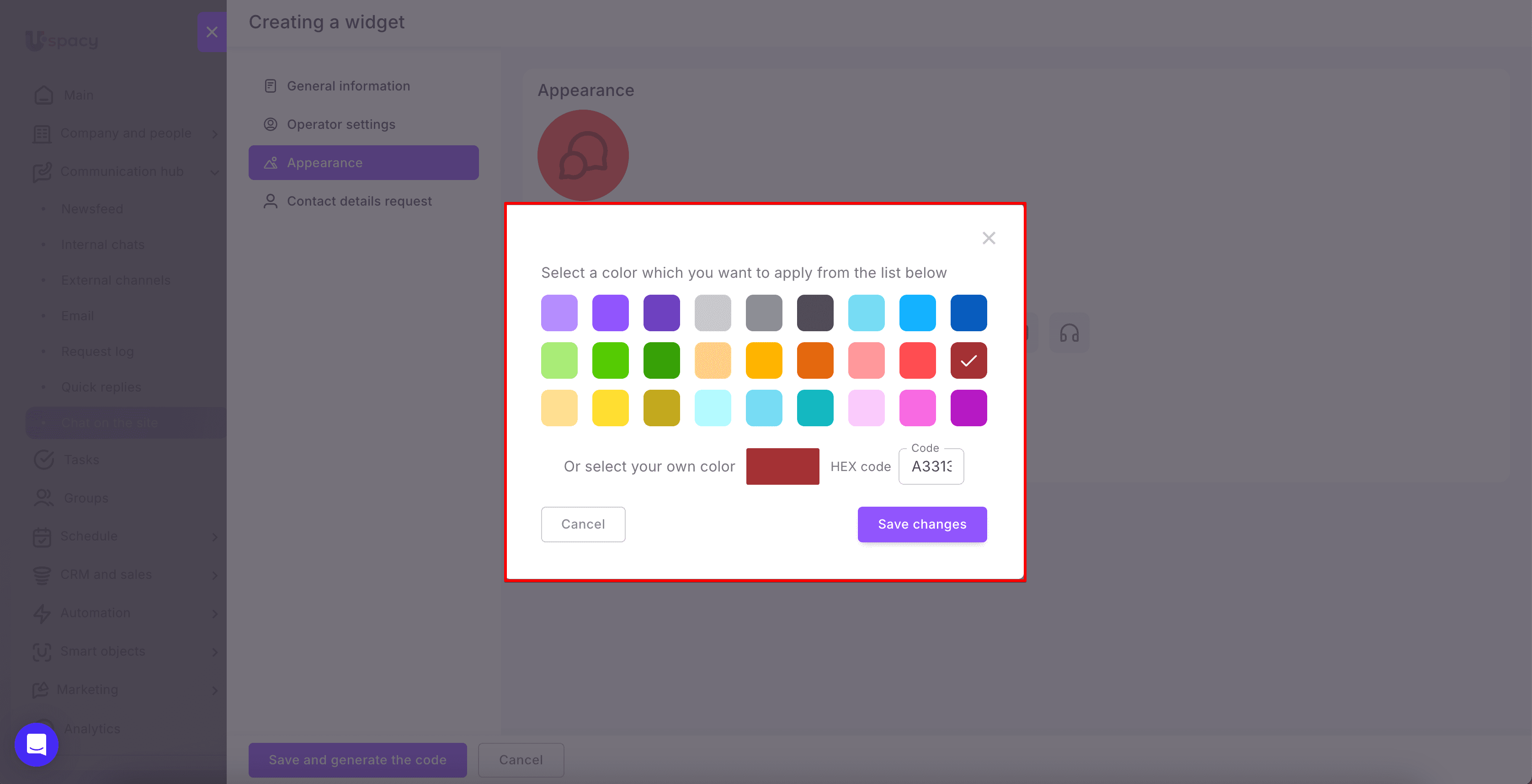Pick the coral red swatch
This screenshot has width=1532, height=784.
(x=917, y=360)
